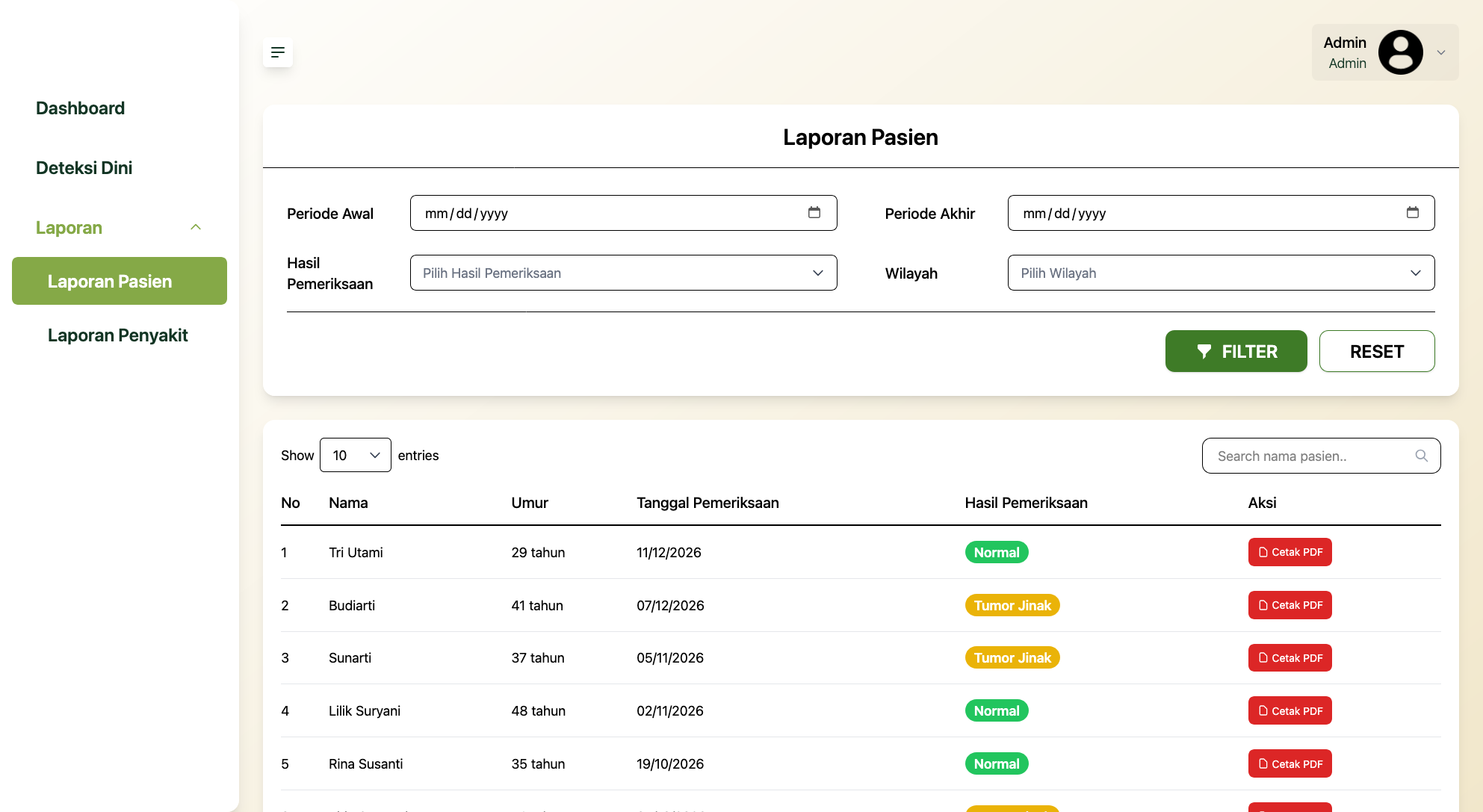
Task: Select Laporan Pasien submenu
Action: (120, 281)
